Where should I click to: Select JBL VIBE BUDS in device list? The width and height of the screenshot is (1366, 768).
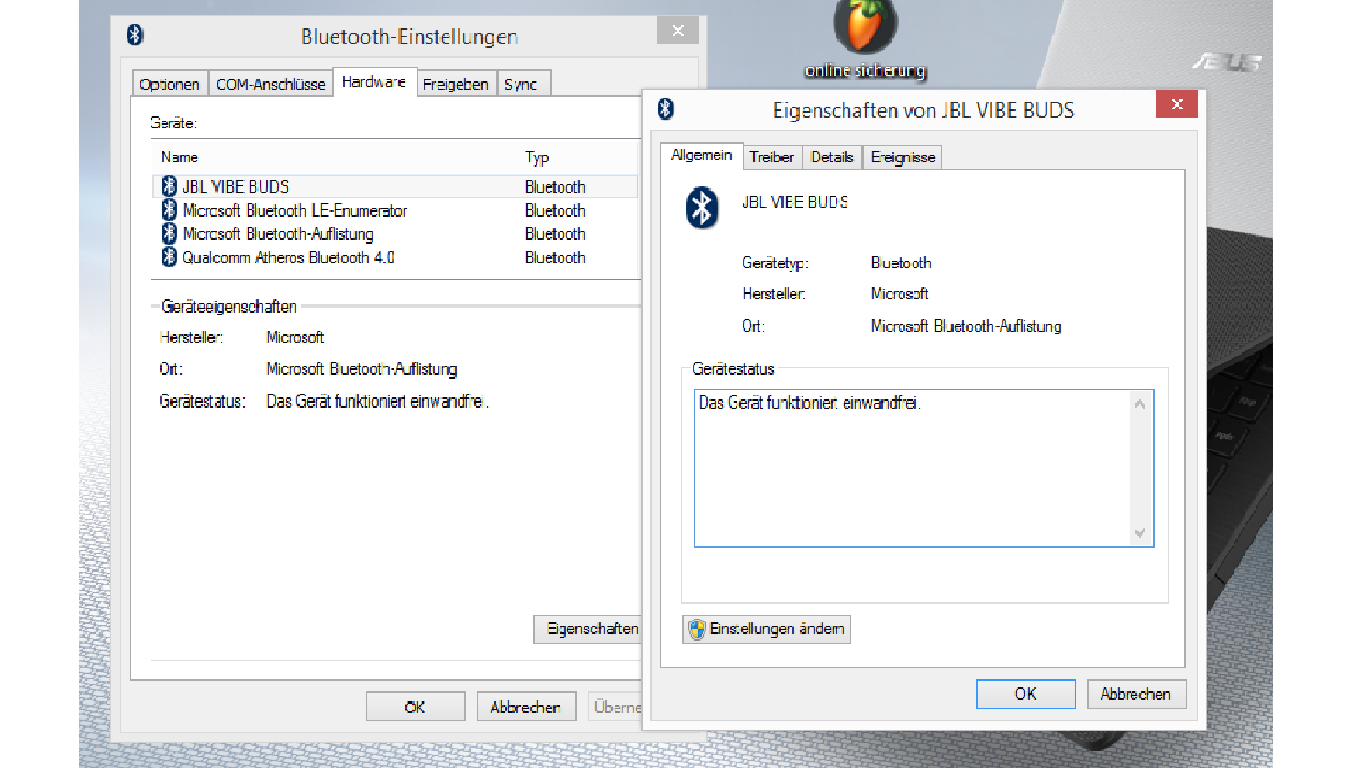pyautogui.click(x=397, y=186)
